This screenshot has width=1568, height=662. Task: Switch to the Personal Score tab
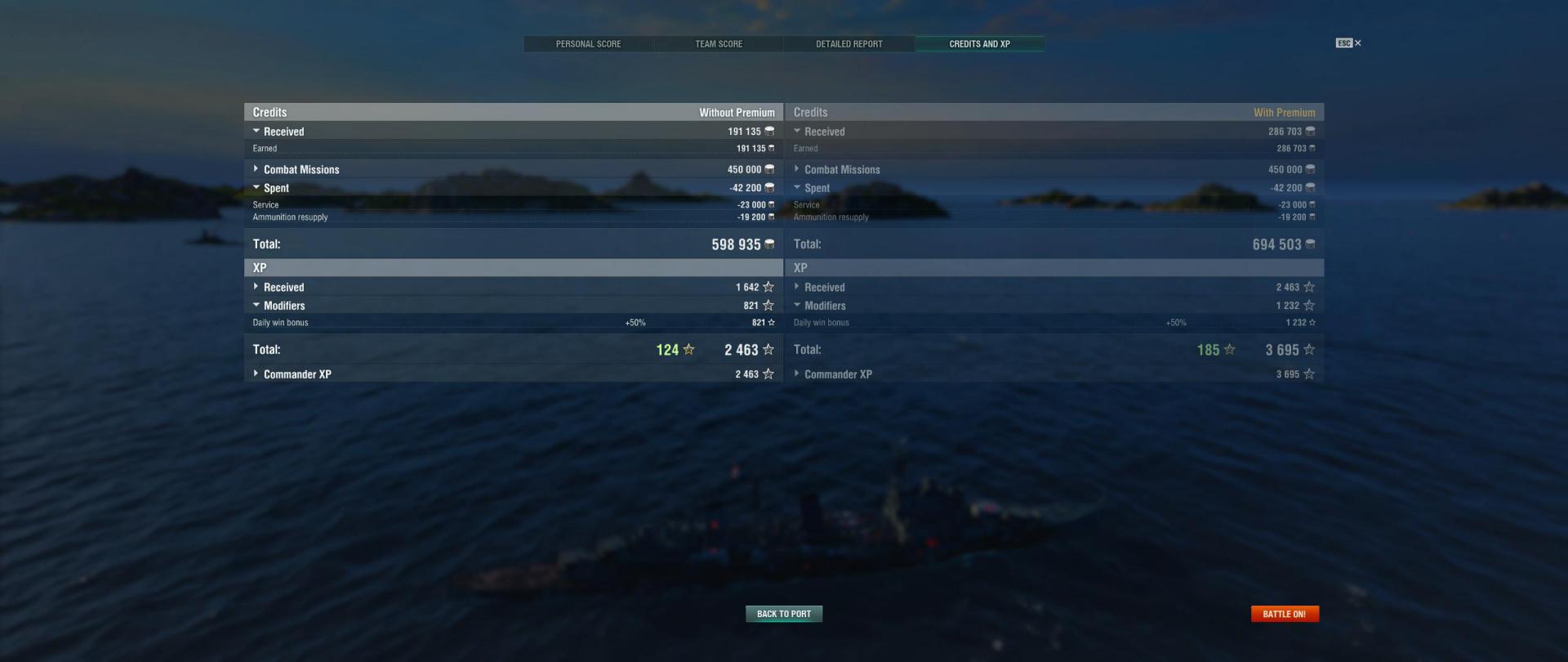588,44
